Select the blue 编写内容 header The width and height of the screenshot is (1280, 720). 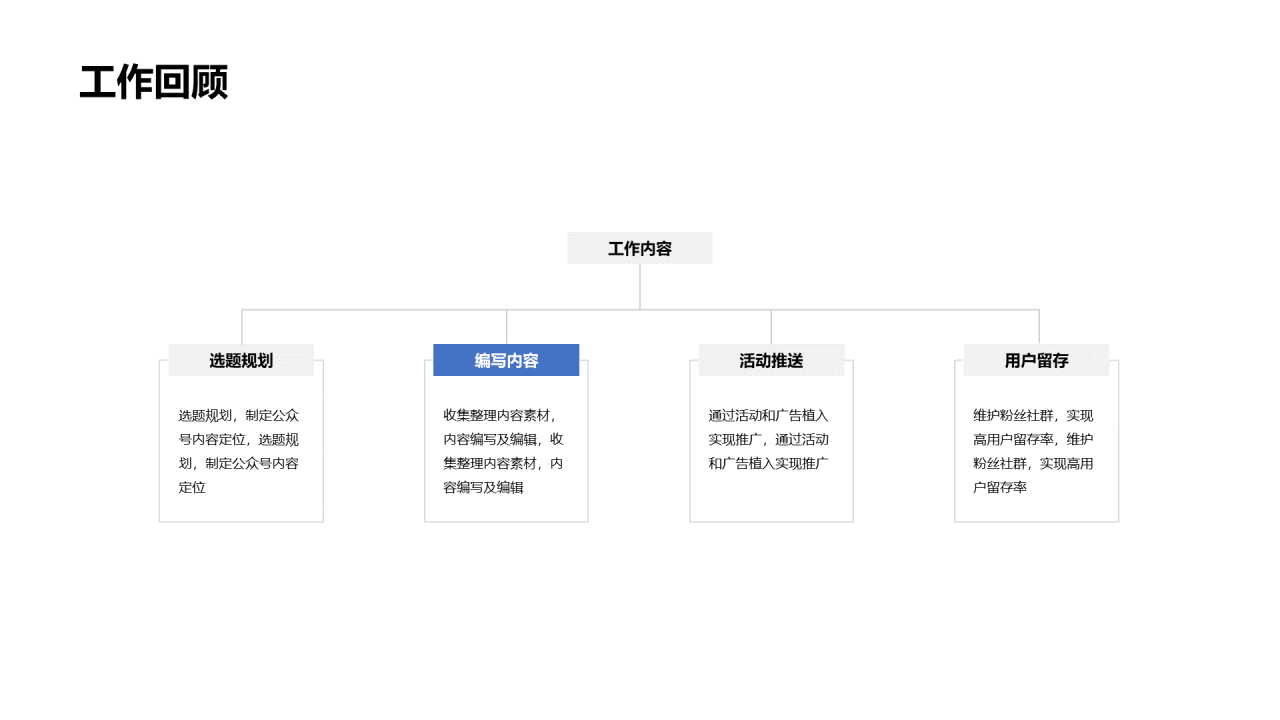click(506, 360)
